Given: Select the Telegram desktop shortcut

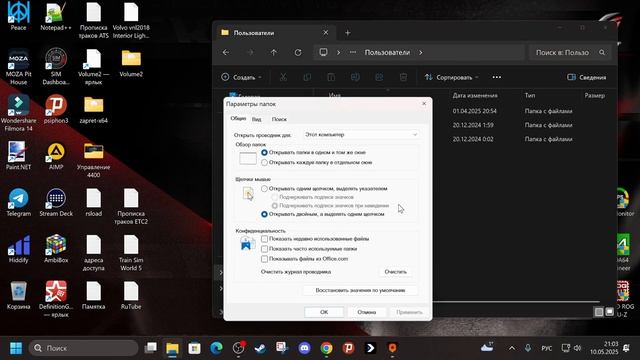Looking at the screenshot, I should (18, 202).
